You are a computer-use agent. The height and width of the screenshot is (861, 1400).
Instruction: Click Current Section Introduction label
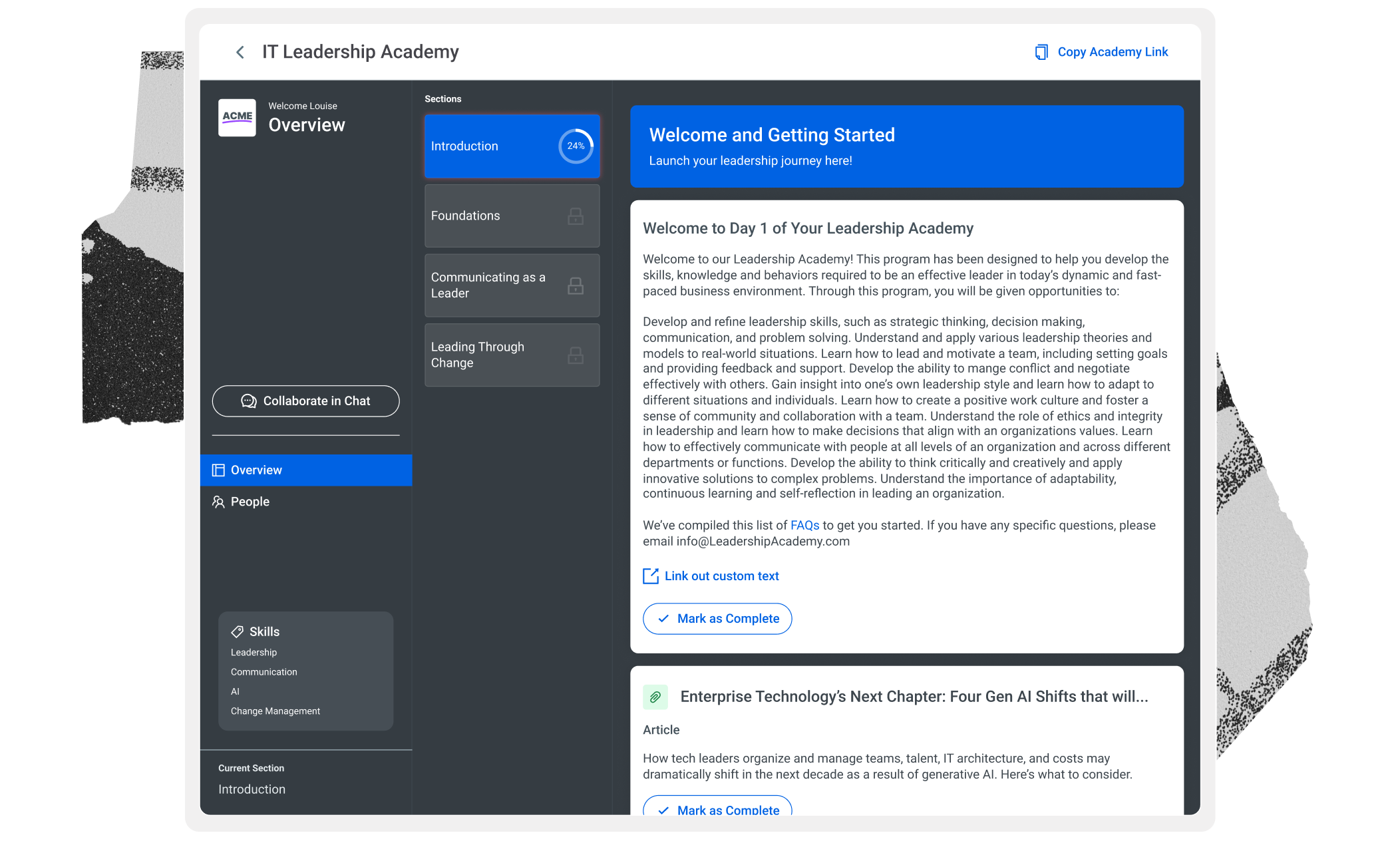252,790
